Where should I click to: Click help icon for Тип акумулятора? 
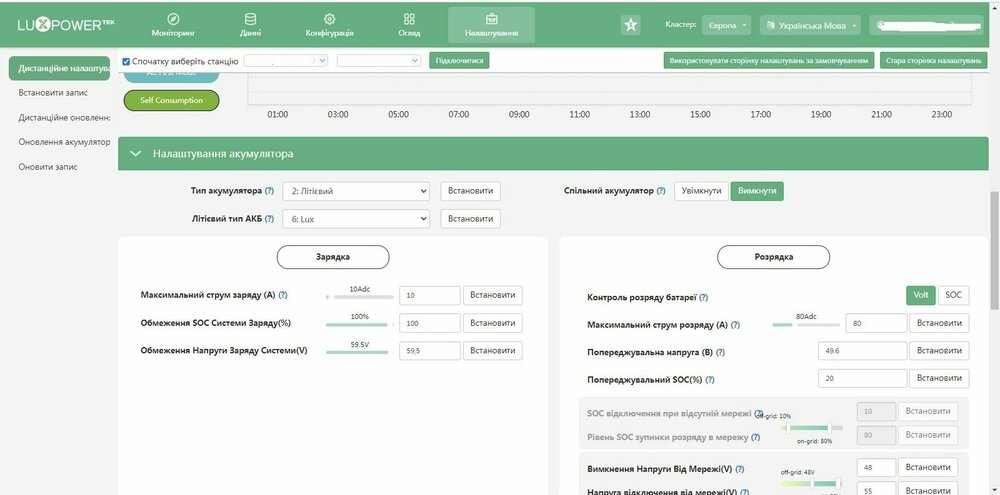[x=270, y=191]
